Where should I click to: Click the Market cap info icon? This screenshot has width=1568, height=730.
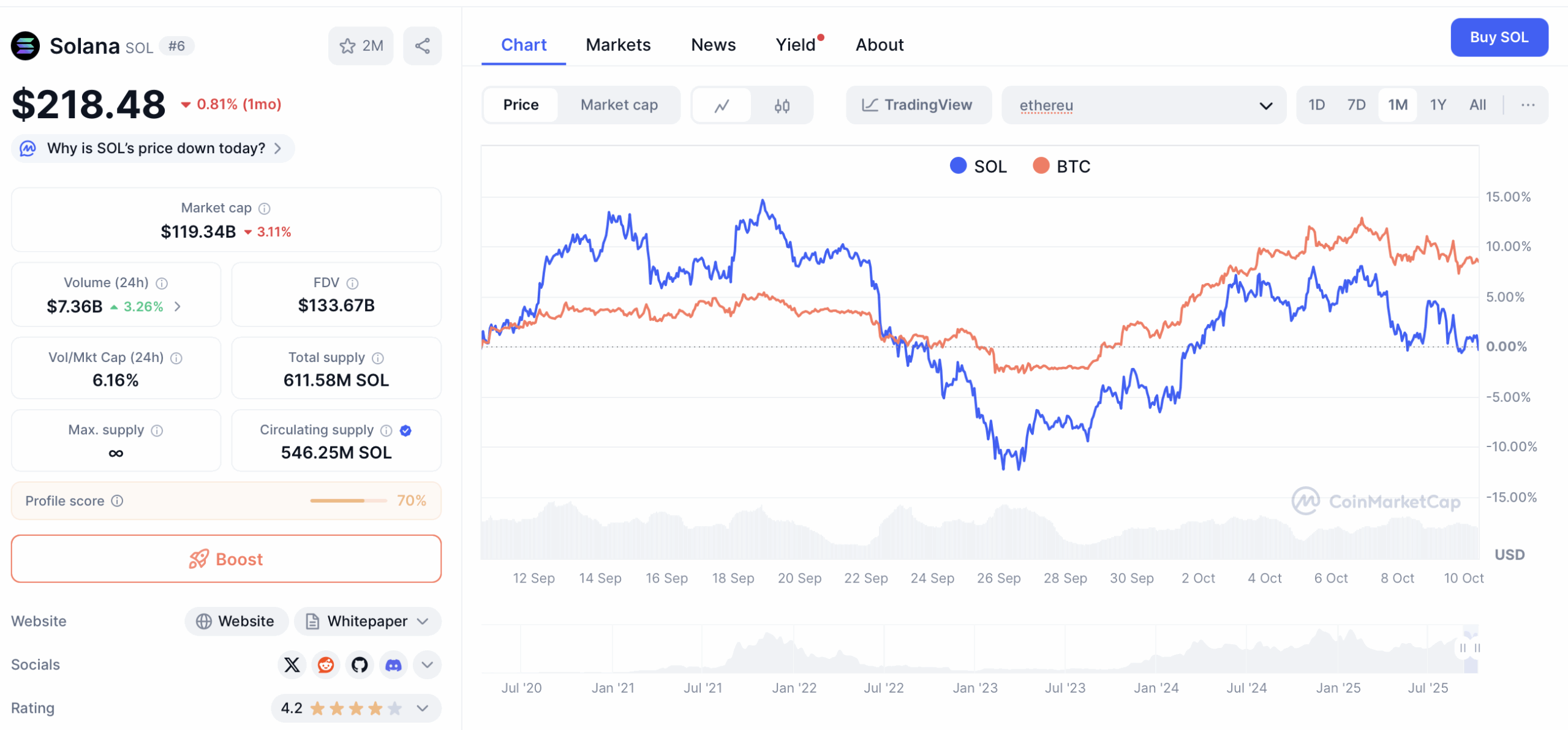pyautogui.click(x=265, y=209)
